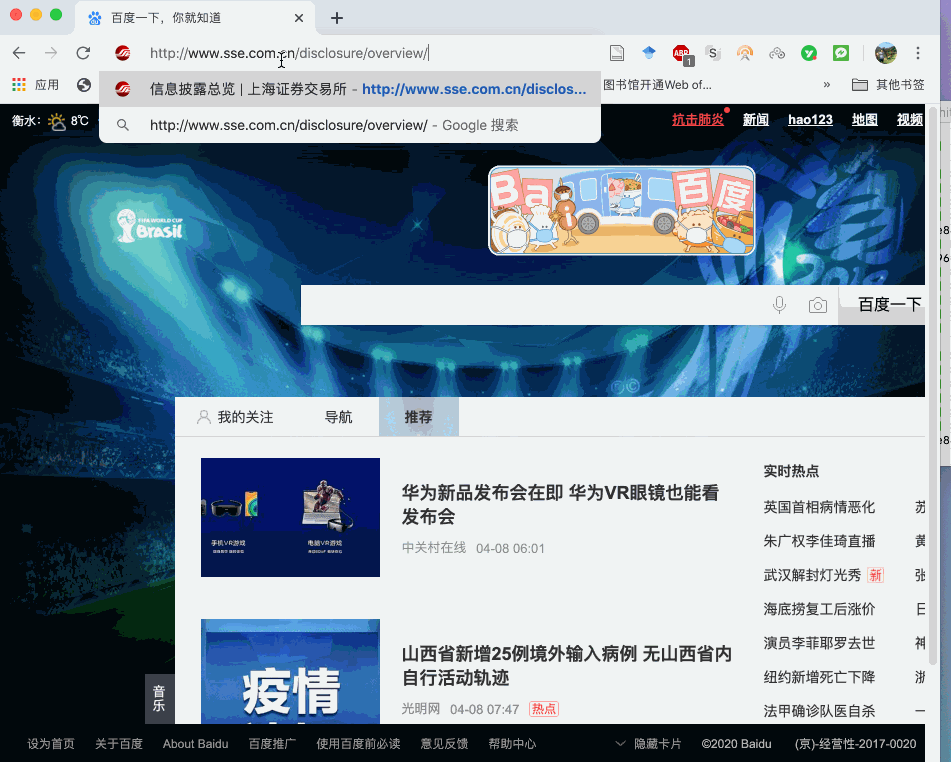Open hot topic 演员李菲耶罗去世
The width and height of the screenshot is (951, 762).
pyautogui.click(x=819, y=643)
